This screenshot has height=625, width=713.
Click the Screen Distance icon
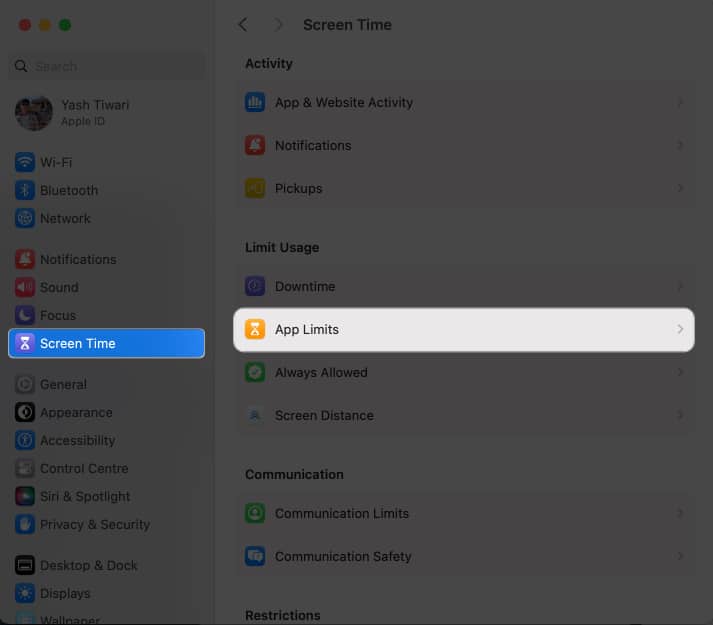(255, 415)
